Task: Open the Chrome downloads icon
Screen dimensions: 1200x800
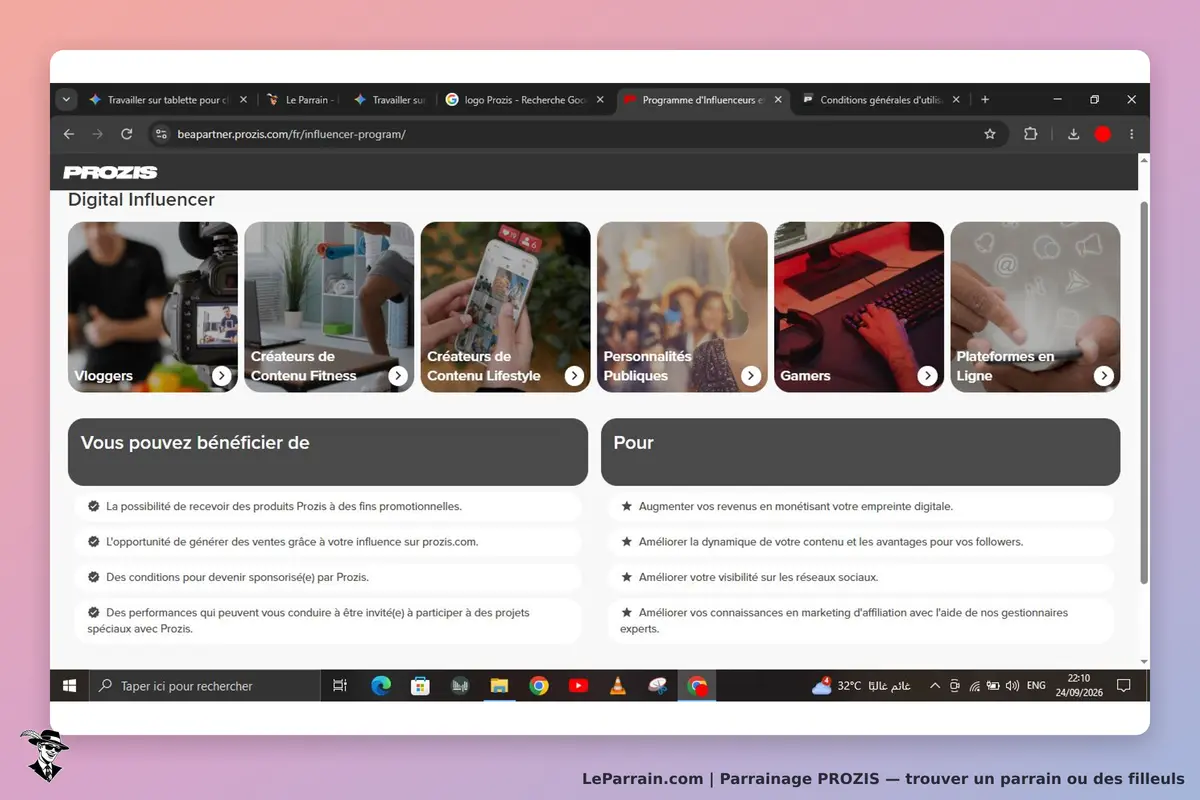Action: (x=1074, y=134)
